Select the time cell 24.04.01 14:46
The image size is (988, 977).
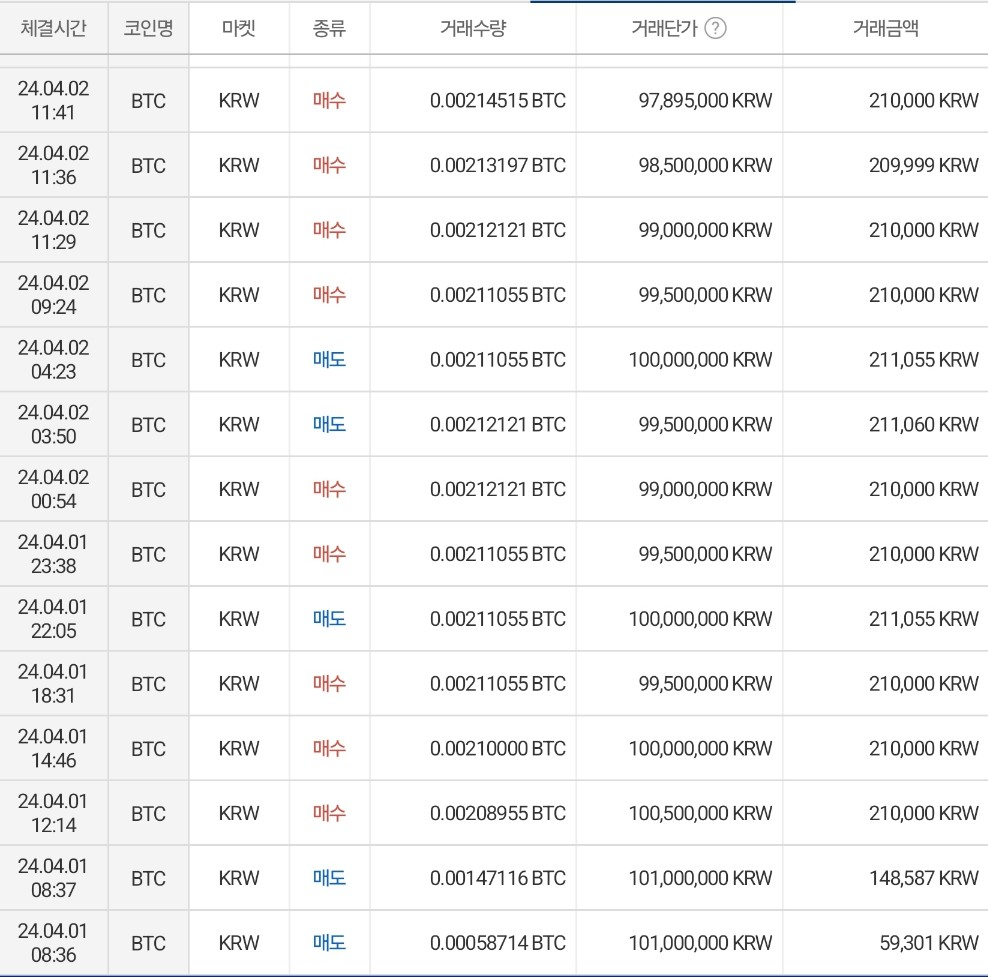[54, 749]
